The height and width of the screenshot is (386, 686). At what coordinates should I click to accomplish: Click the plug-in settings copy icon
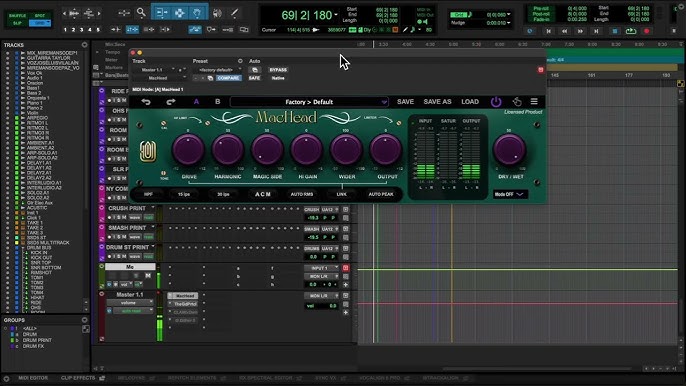click(x=210, y=78)
